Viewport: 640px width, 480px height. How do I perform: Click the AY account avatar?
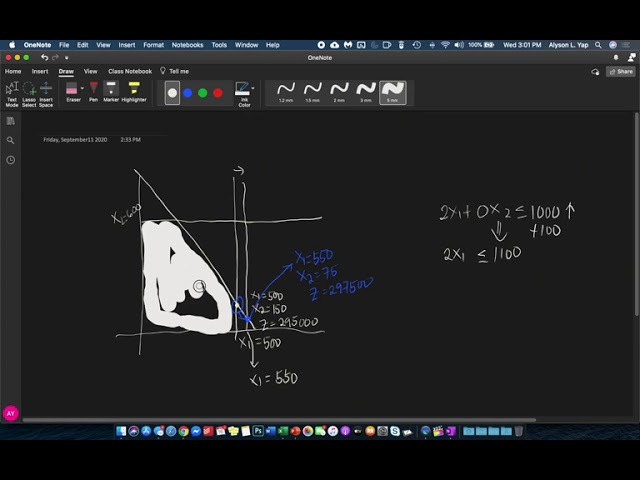tap(11, 413)
